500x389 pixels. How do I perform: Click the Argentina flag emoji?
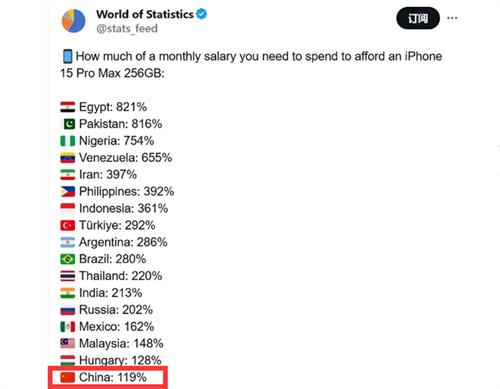coord(68,242)
